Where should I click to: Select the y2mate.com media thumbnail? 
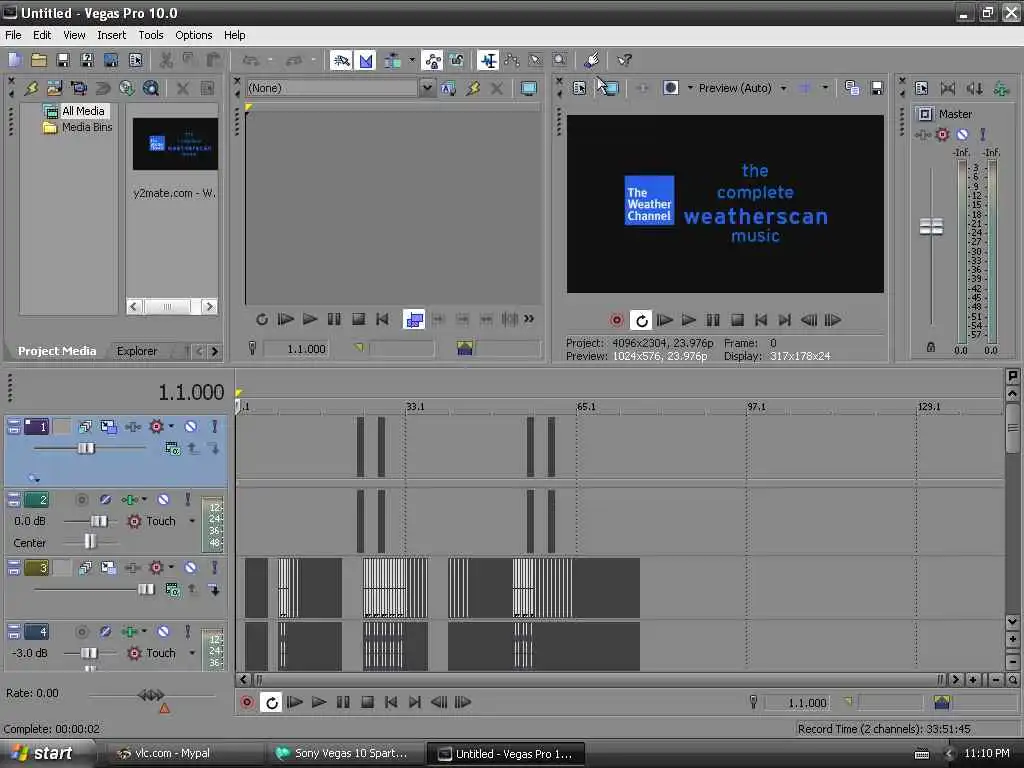pos(175,144)
